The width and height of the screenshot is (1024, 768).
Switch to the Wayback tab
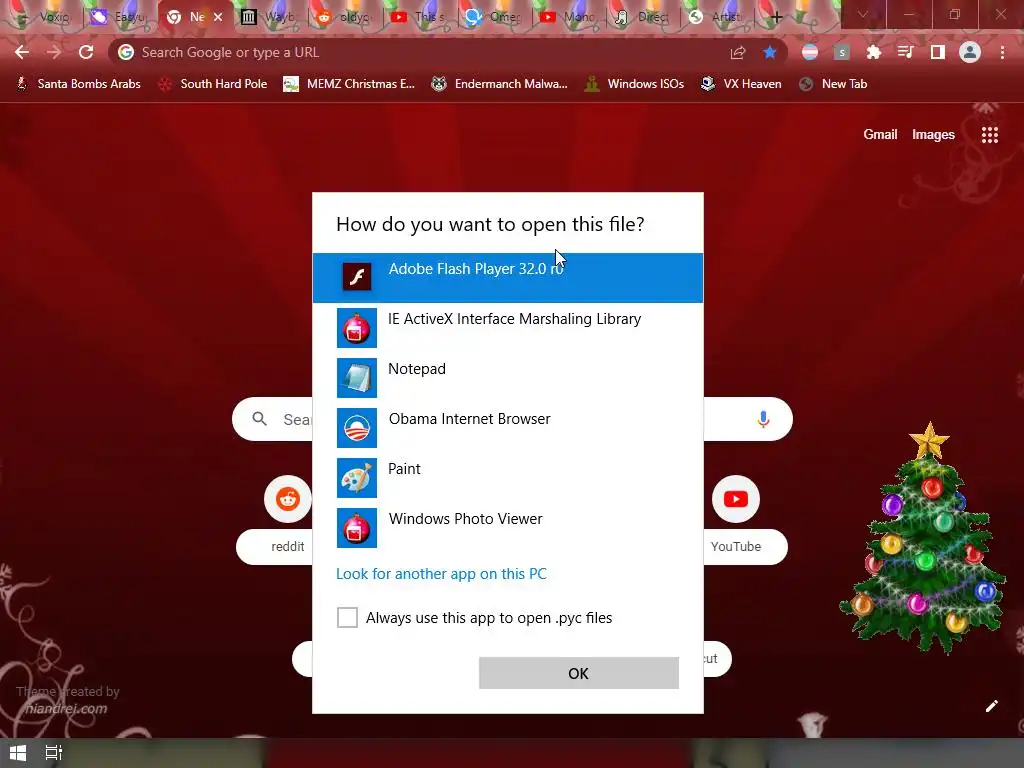tap(270, 17)
